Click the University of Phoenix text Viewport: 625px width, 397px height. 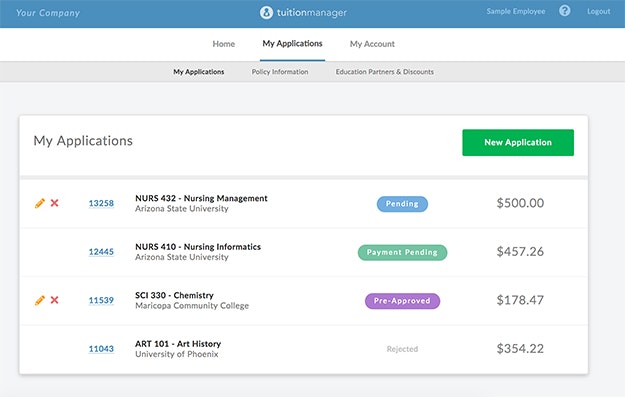(x=177, y=354)
